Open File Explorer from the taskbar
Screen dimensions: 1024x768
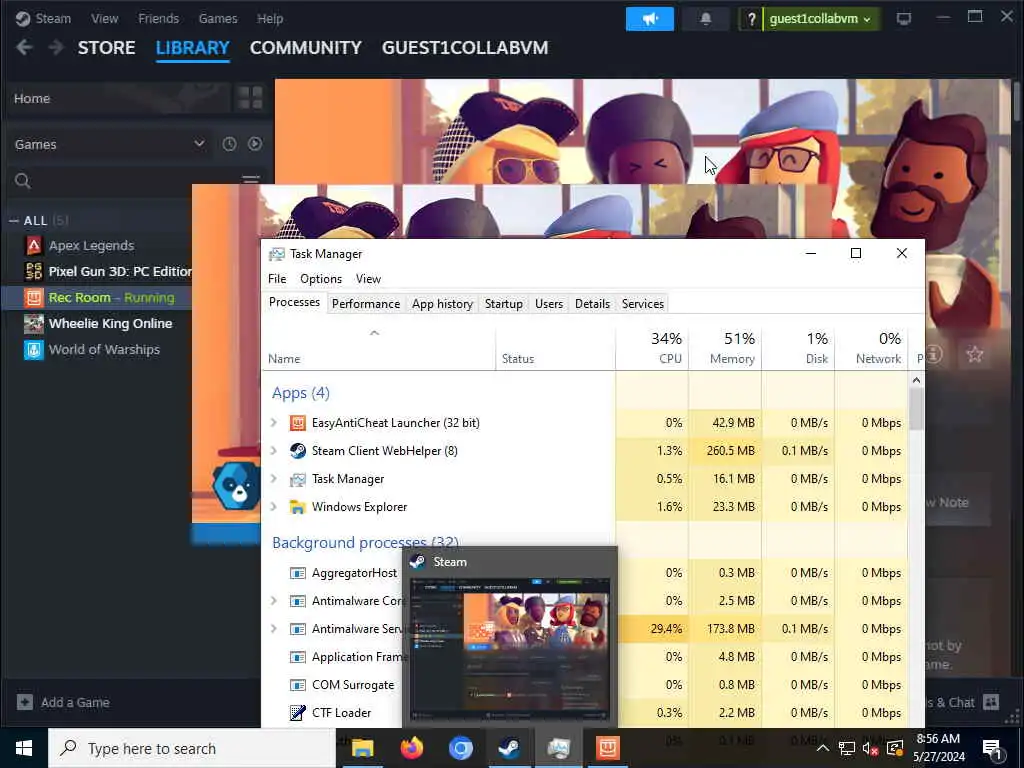(x=362, y=748)
